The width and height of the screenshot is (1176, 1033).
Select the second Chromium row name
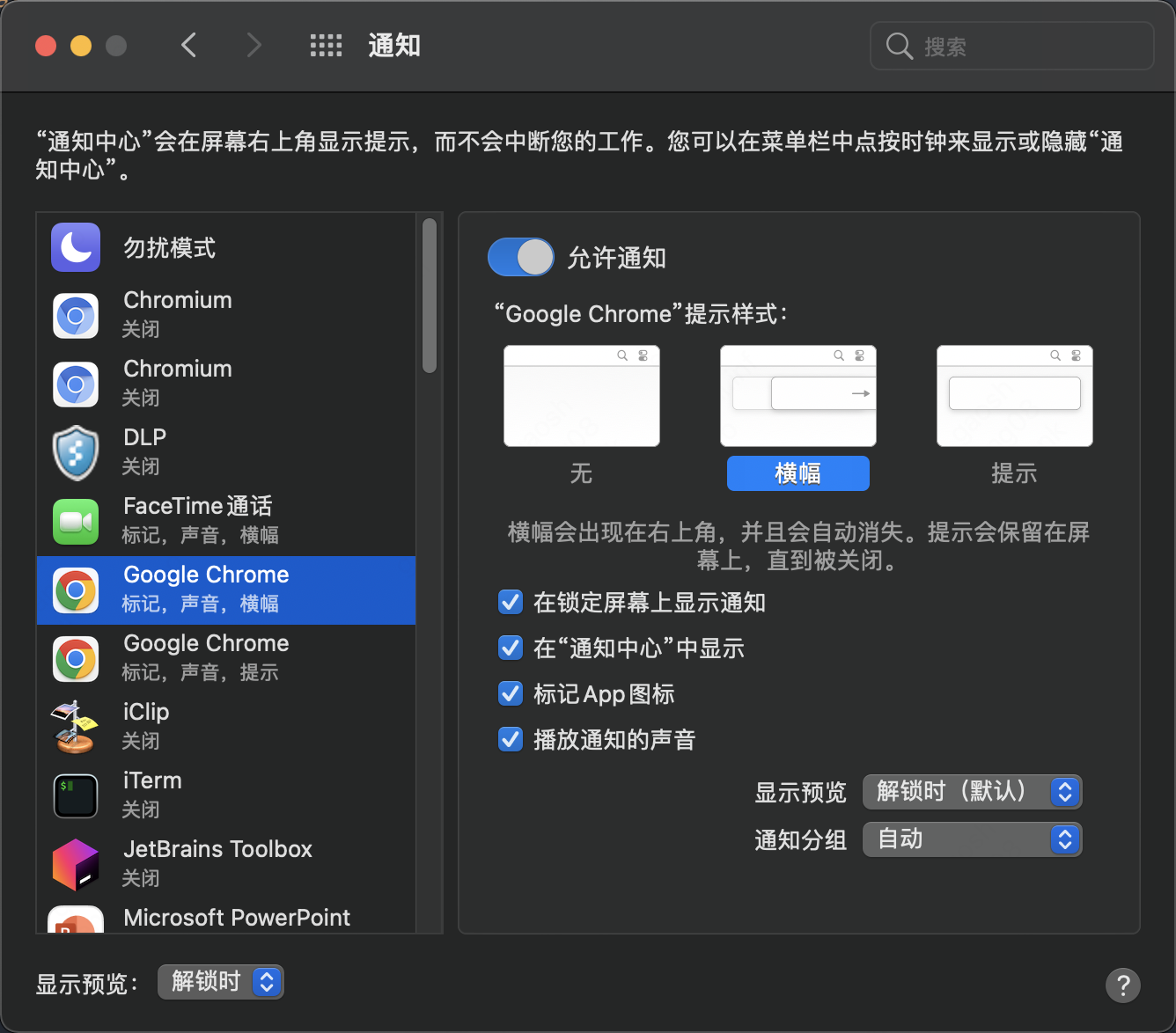tap(178, 369)
